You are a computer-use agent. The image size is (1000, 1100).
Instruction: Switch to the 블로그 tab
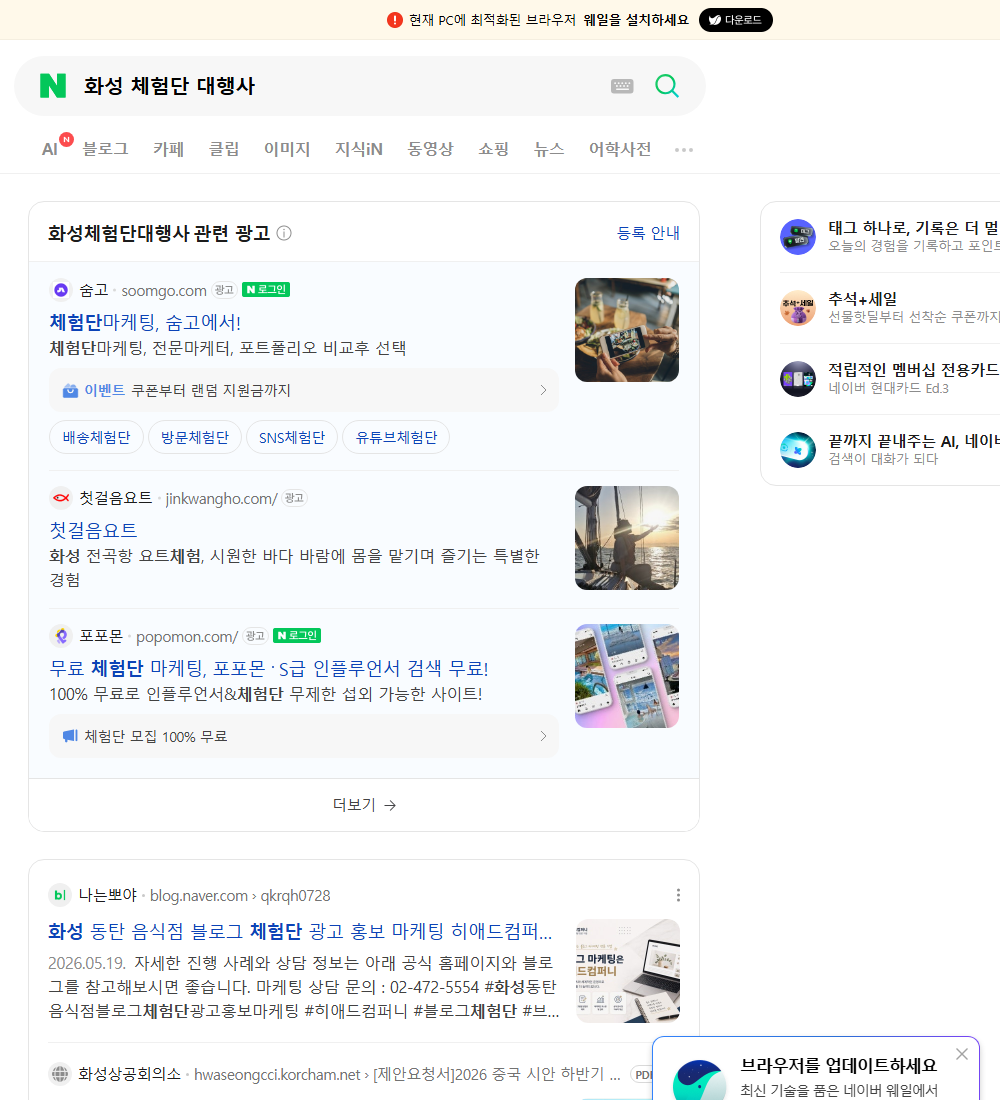[x=105, y=149]
